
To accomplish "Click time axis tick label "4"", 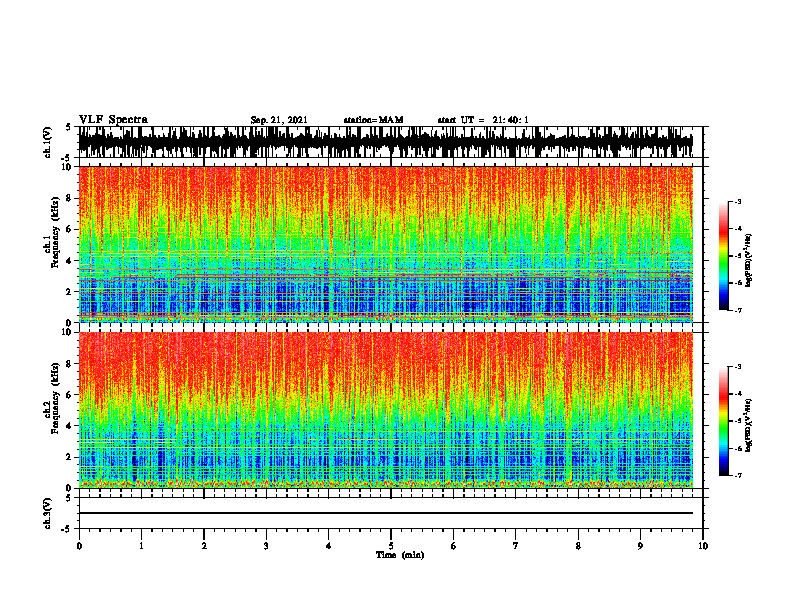I will point(329,546).
